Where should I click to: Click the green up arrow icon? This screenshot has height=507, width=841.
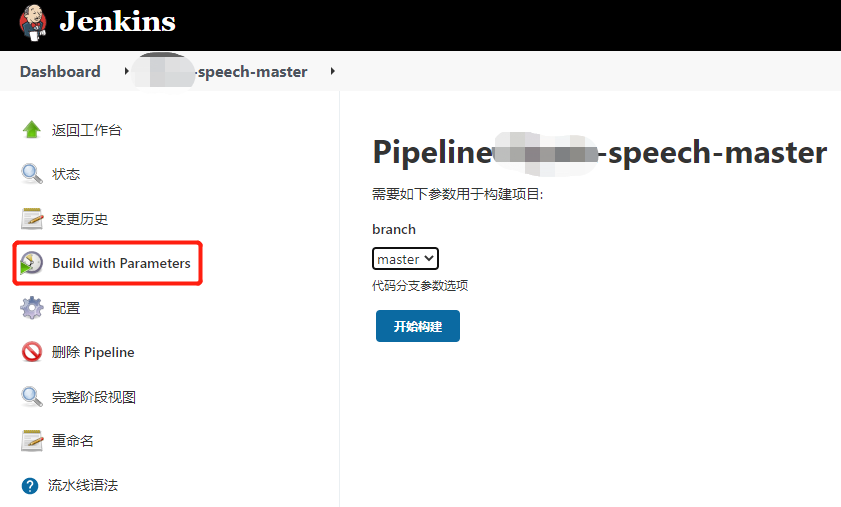pos(32,130)
